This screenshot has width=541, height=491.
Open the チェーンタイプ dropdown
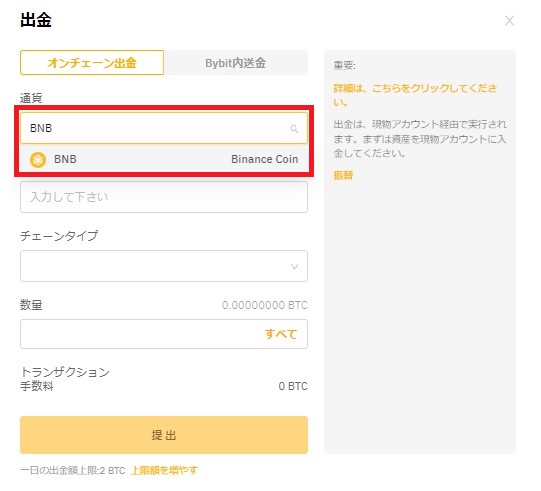click(x=164, y=266)
